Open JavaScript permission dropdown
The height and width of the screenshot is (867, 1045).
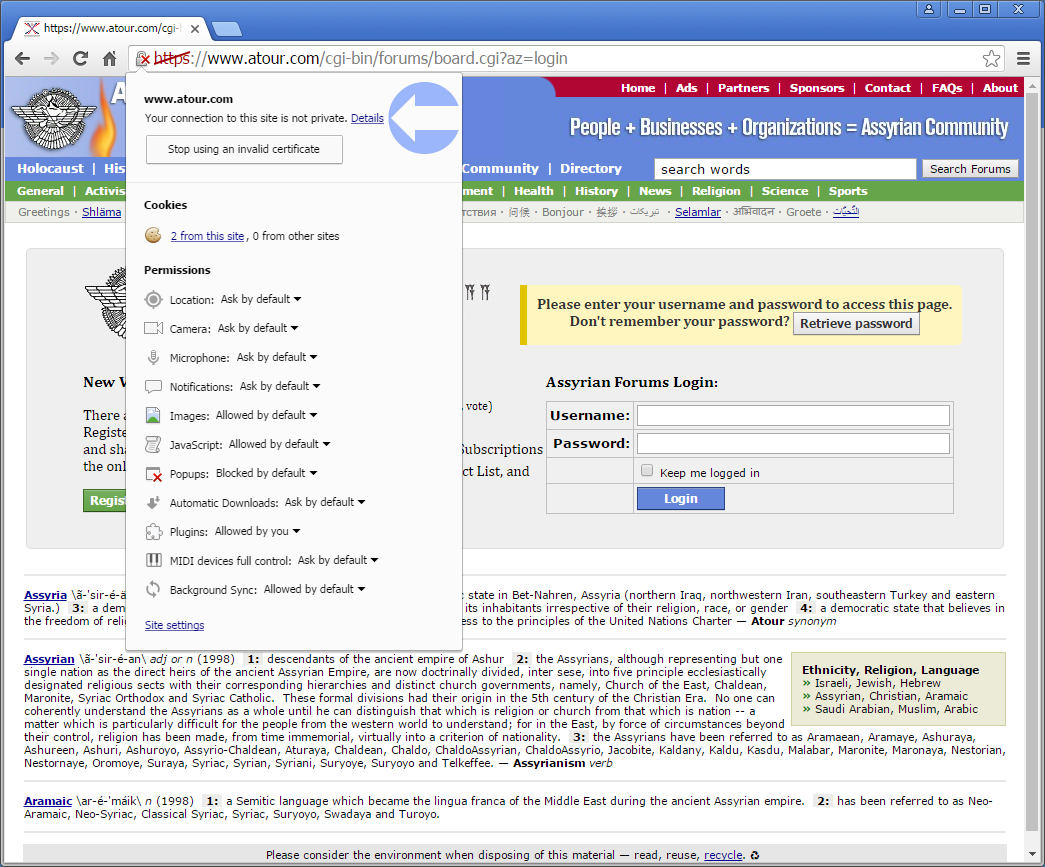pos(279,444)
